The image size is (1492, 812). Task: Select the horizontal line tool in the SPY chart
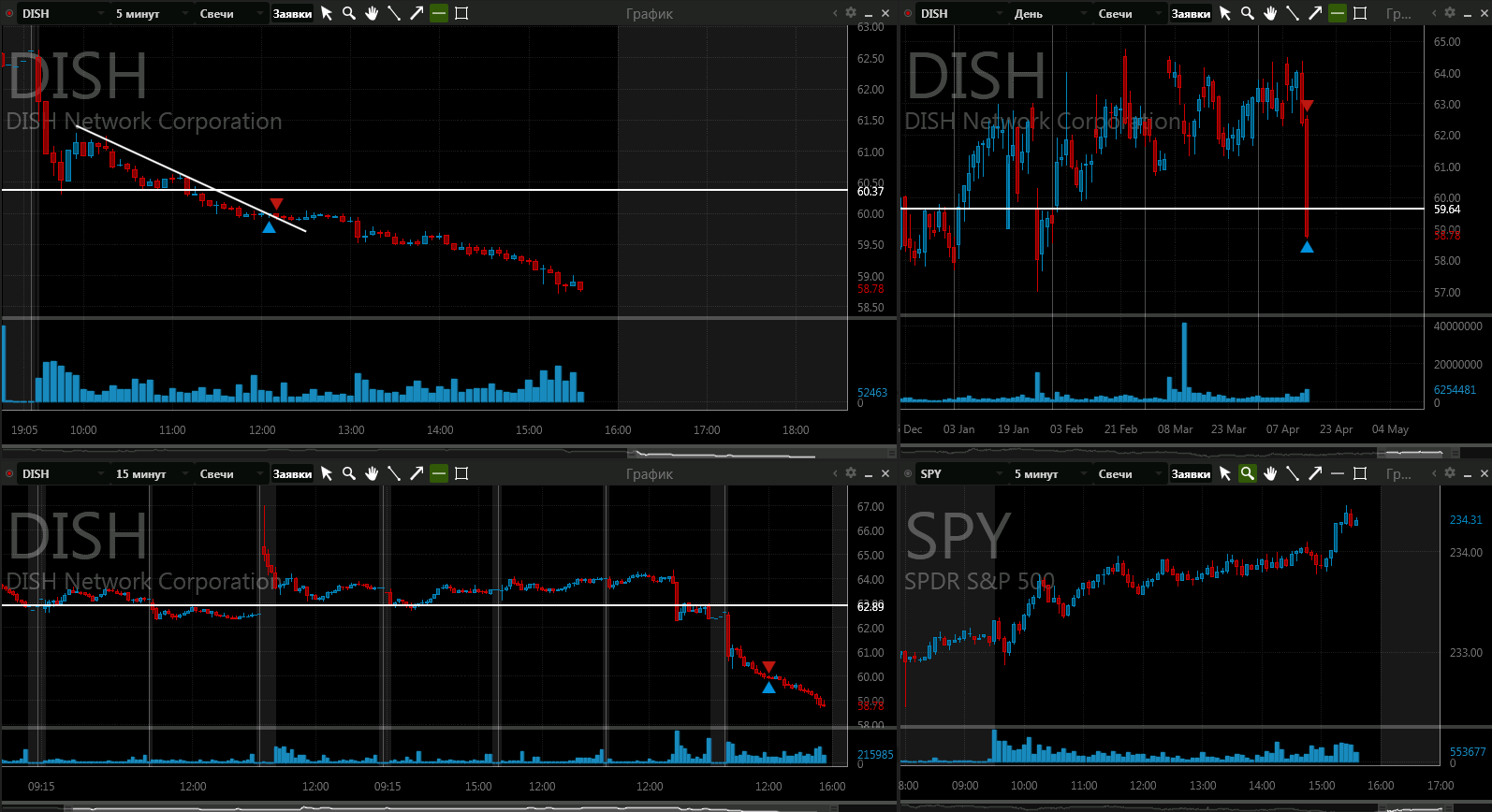point(1338,473)
